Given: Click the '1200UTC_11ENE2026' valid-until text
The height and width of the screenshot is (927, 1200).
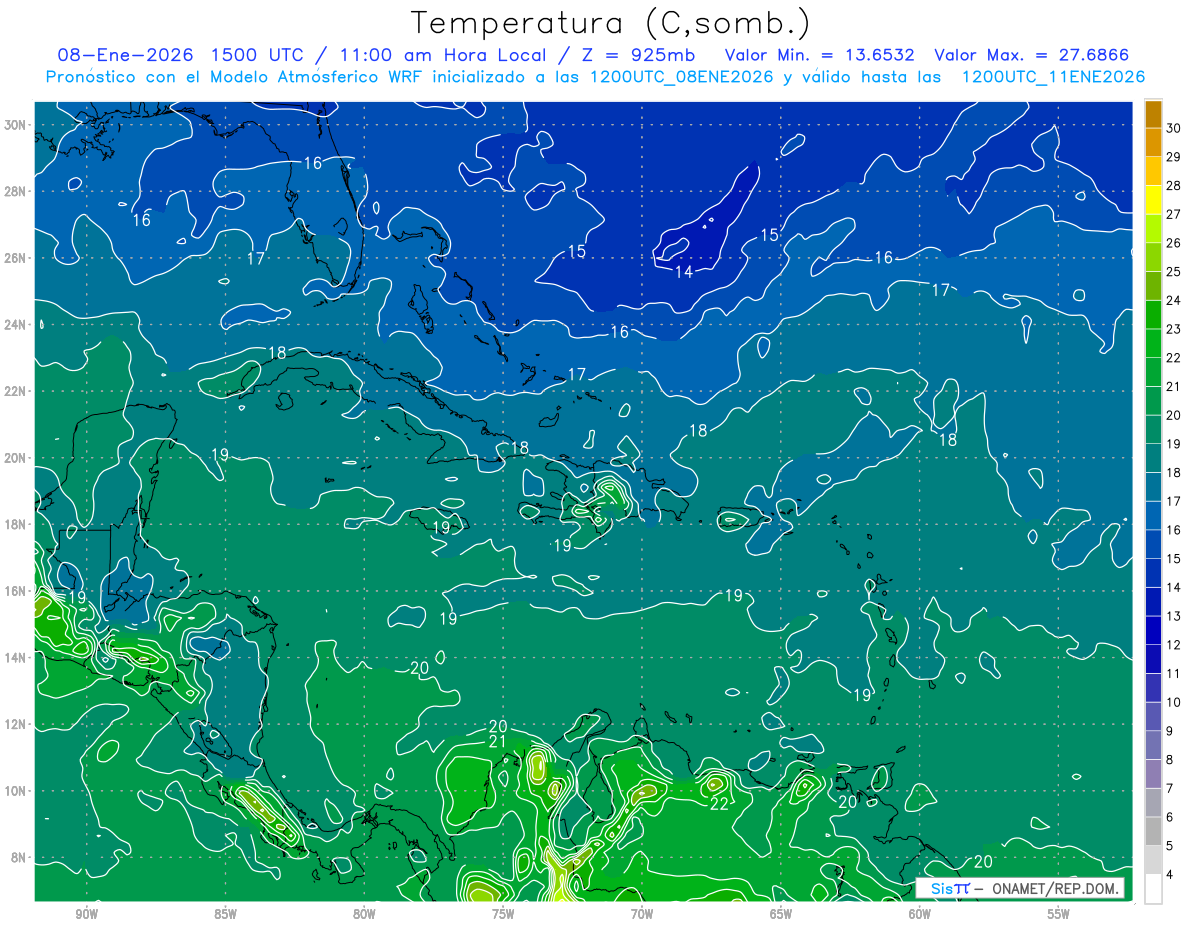Looking at the screenshot, I should click(x=1053, y=77).
